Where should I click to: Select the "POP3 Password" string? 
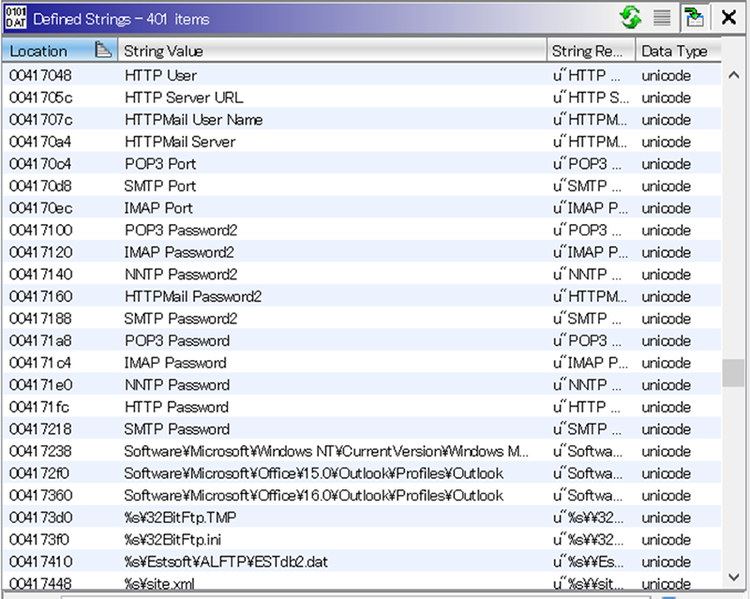[x=177, y=340]
